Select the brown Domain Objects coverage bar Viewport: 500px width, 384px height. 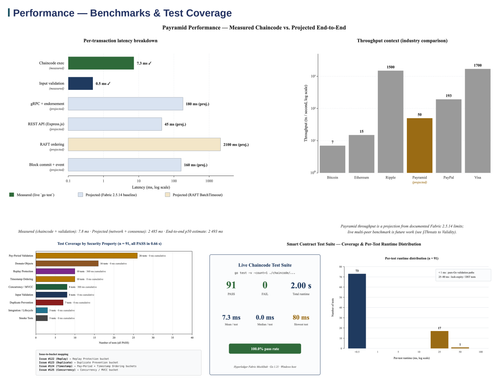tap(67, 263)
